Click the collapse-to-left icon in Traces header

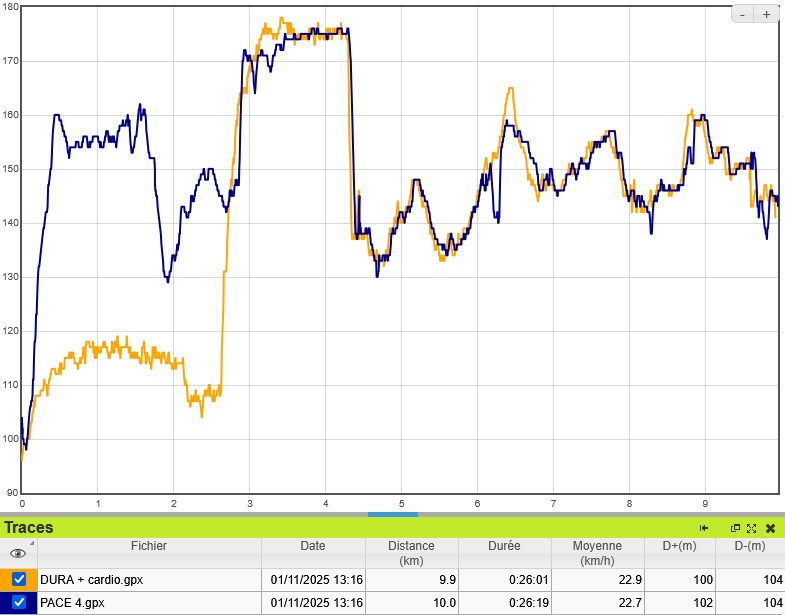[704, 528]
